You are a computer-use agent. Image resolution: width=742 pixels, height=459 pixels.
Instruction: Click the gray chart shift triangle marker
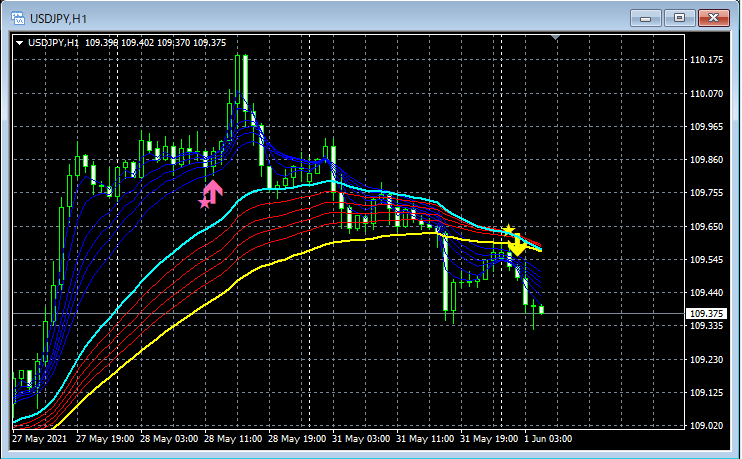pos(556,37)
